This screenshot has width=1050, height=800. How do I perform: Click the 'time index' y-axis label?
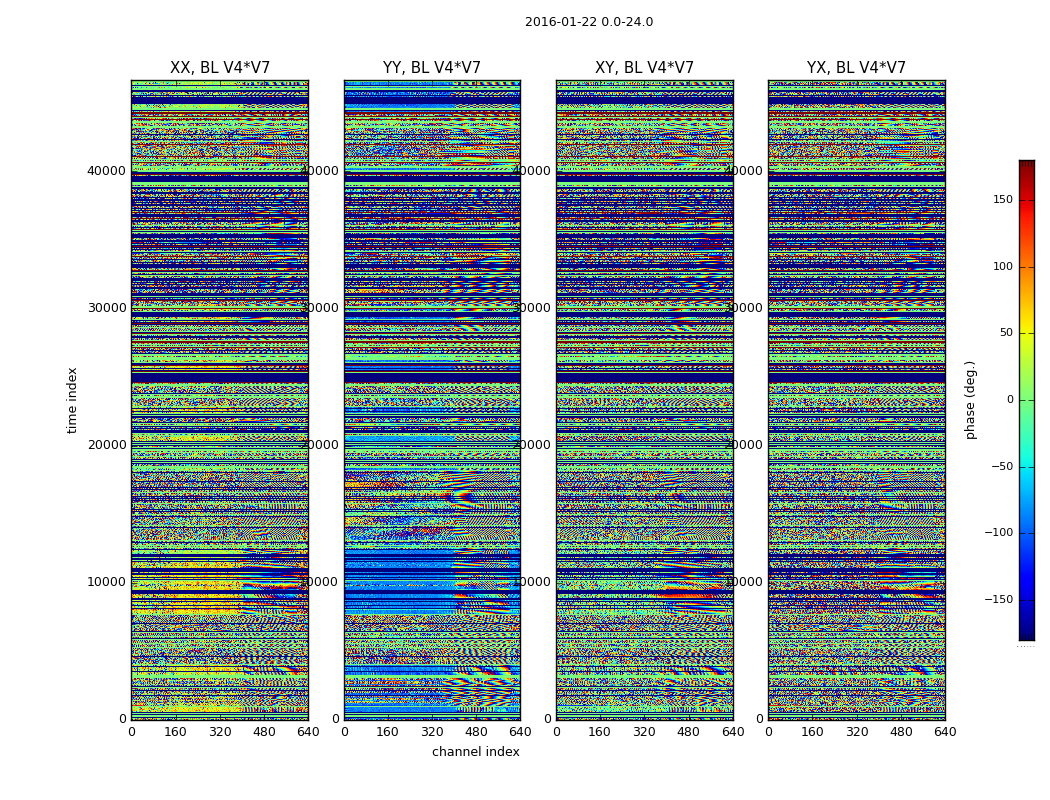coord(72,400)
